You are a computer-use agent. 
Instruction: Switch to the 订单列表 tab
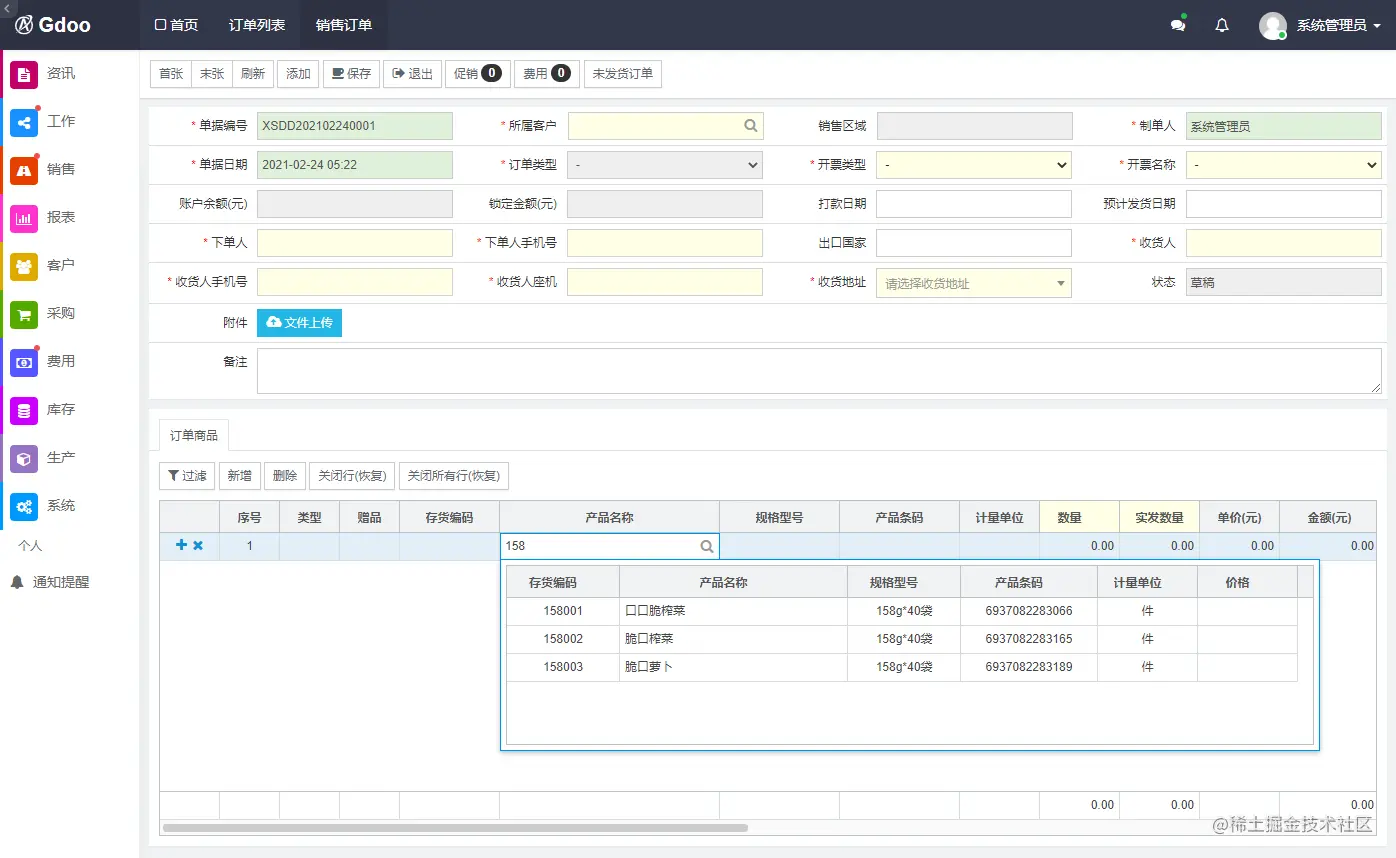(x=257, y=25)
